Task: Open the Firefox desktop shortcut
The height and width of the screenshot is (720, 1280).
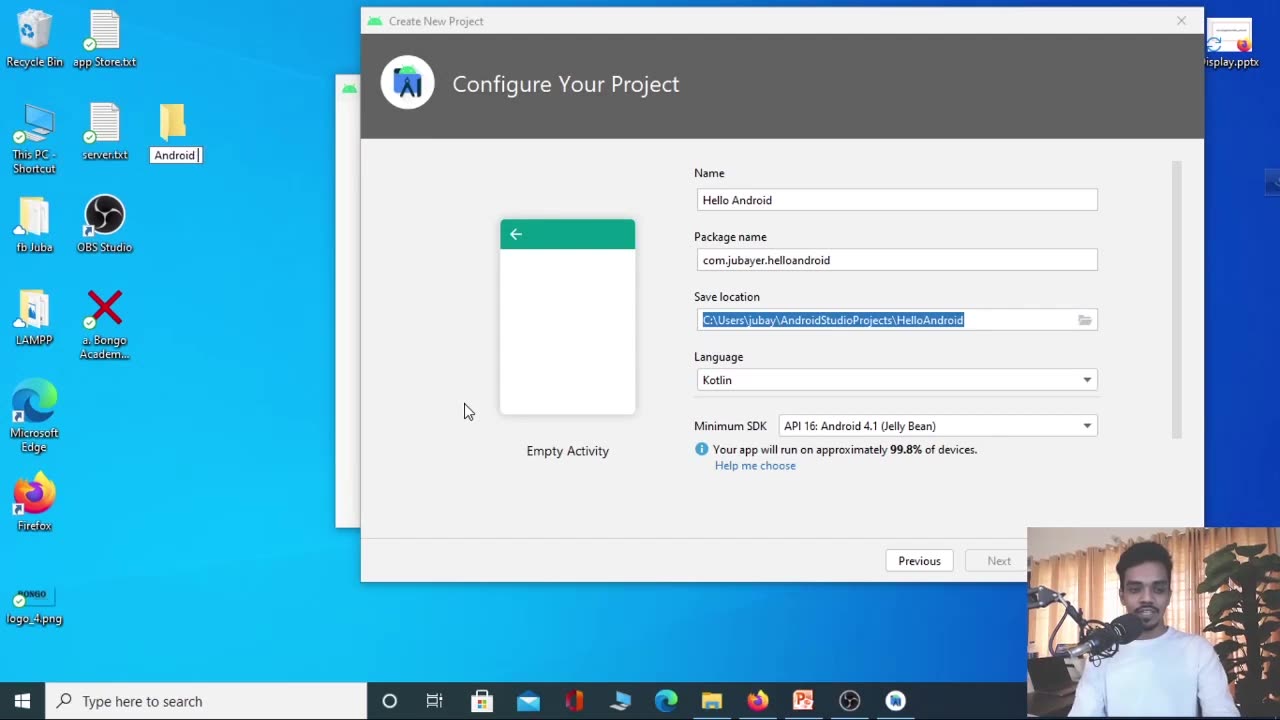Action: (x=34, y=503)
